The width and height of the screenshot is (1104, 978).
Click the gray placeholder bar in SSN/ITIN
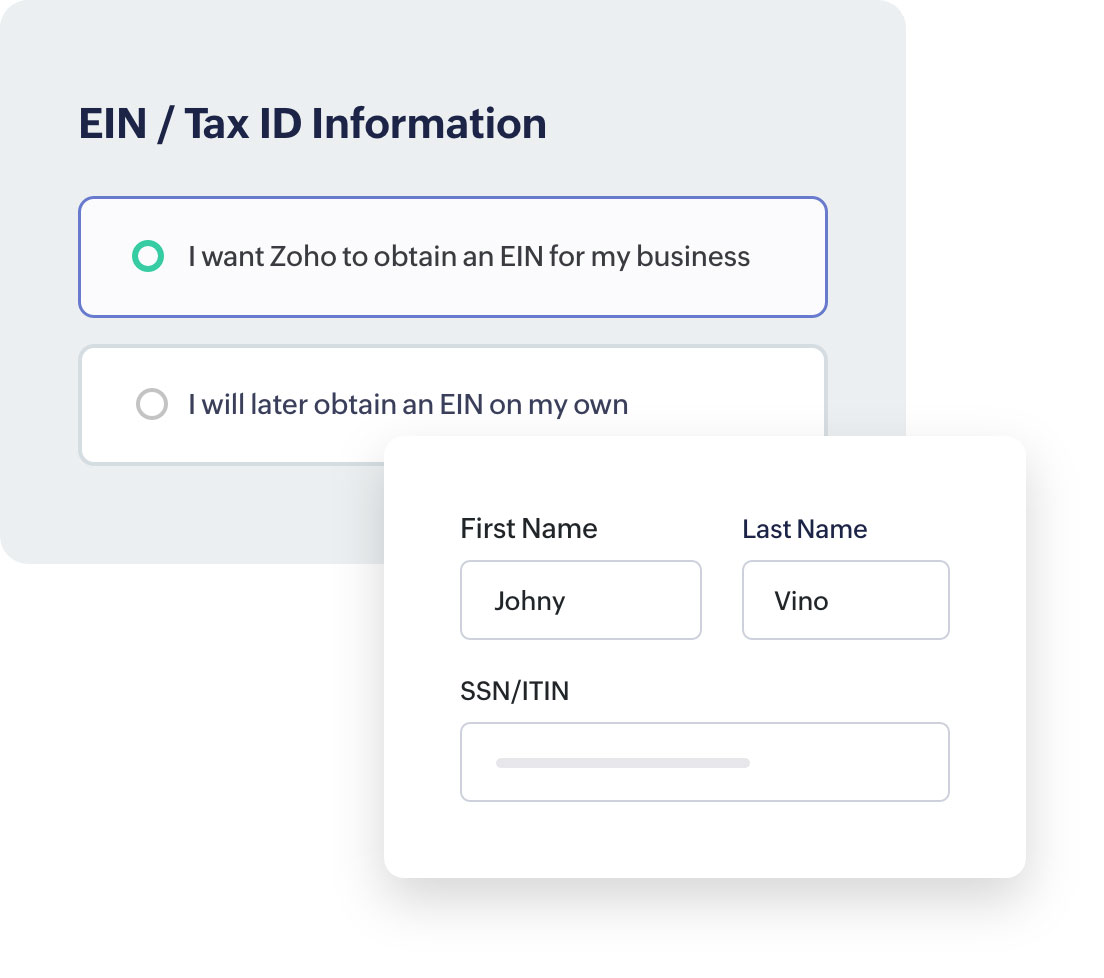[x=622, y=763]
